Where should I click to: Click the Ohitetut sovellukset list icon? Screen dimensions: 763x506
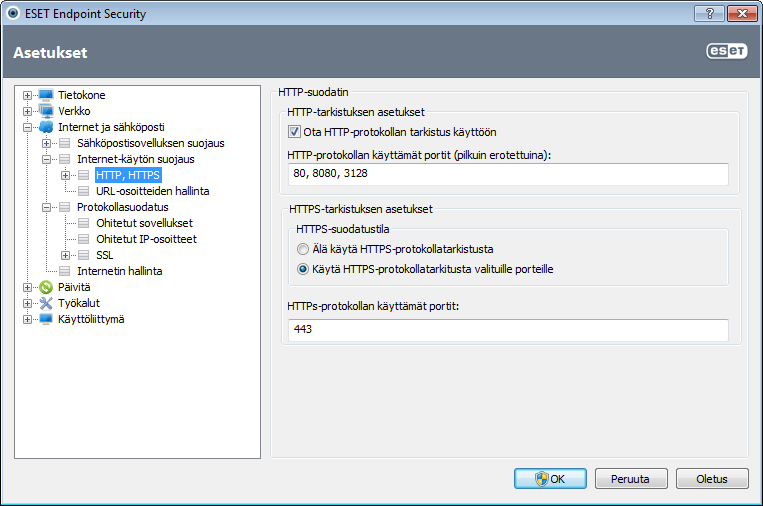84,223
